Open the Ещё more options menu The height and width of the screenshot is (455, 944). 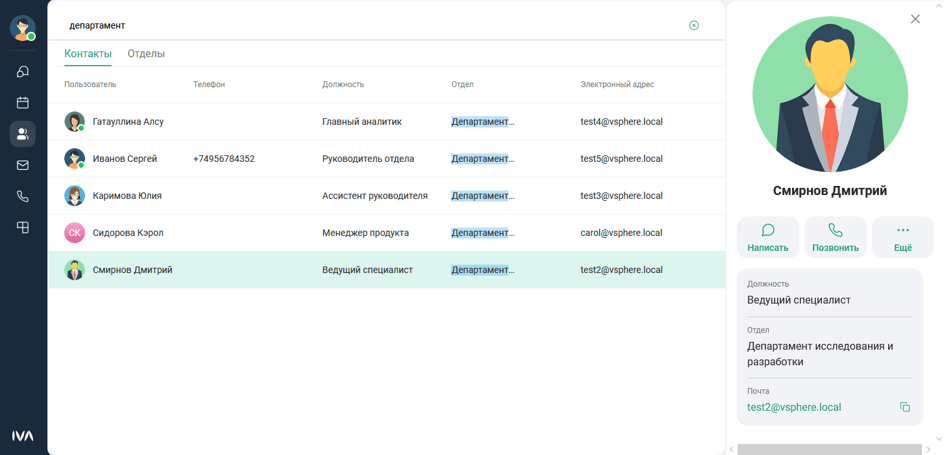tap(902, 238)
